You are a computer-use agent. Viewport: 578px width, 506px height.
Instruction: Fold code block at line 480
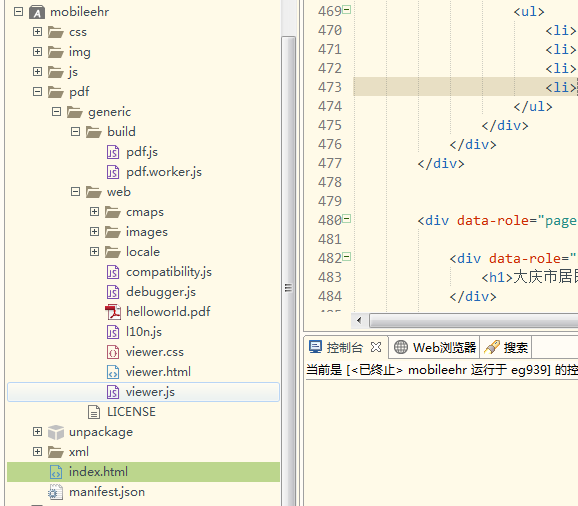[347, 219]
